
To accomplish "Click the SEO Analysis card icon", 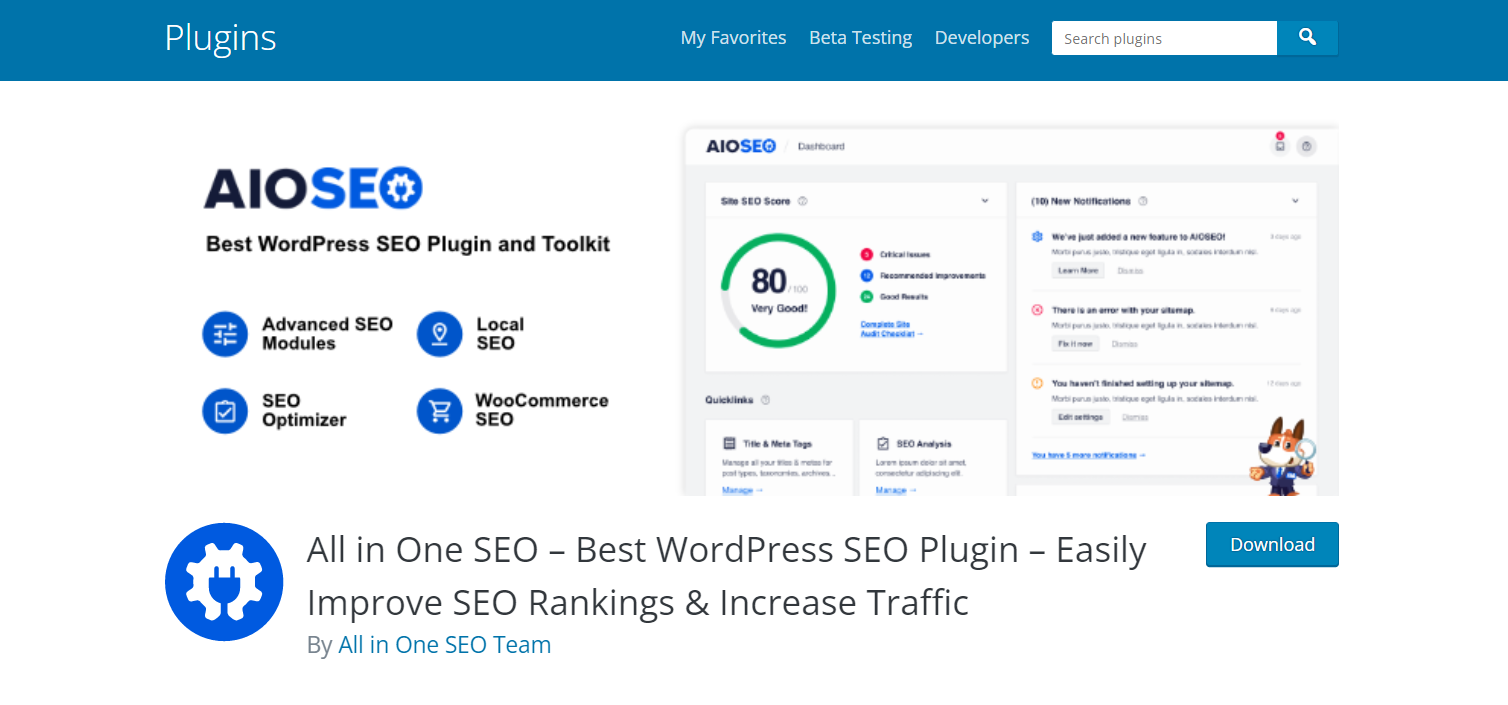I will click(883, 443).
